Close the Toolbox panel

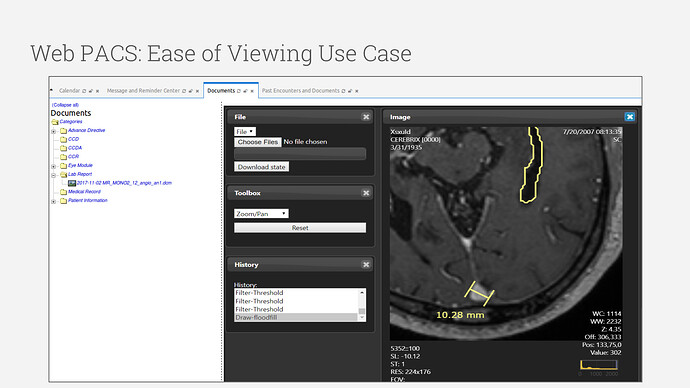pyautogui.click(x=366, y=193)
